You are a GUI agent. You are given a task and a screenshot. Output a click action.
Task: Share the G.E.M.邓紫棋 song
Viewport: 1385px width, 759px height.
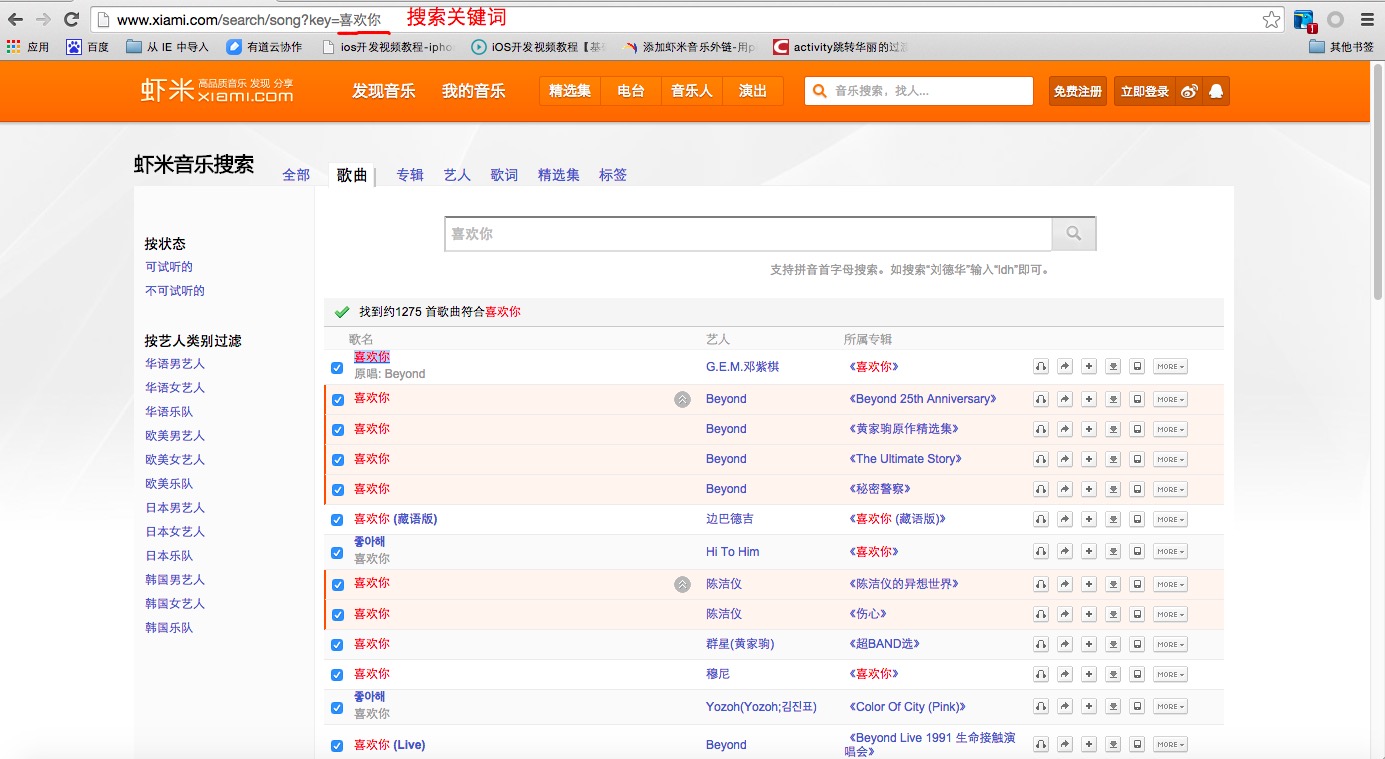pyautogui.click(x=1065, y=367)
